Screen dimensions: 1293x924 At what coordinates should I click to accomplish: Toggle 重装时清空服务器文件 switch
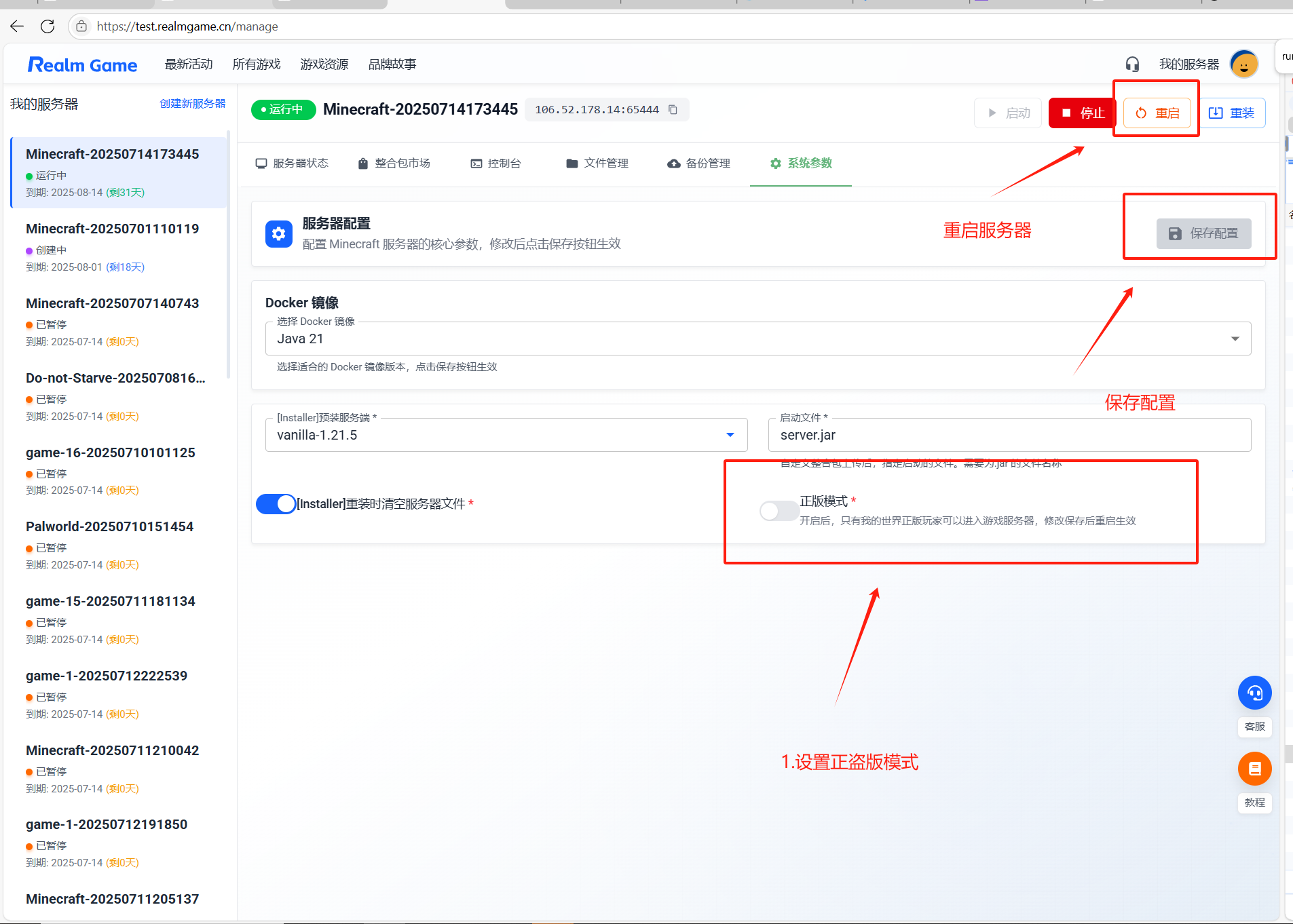point(276,504)
